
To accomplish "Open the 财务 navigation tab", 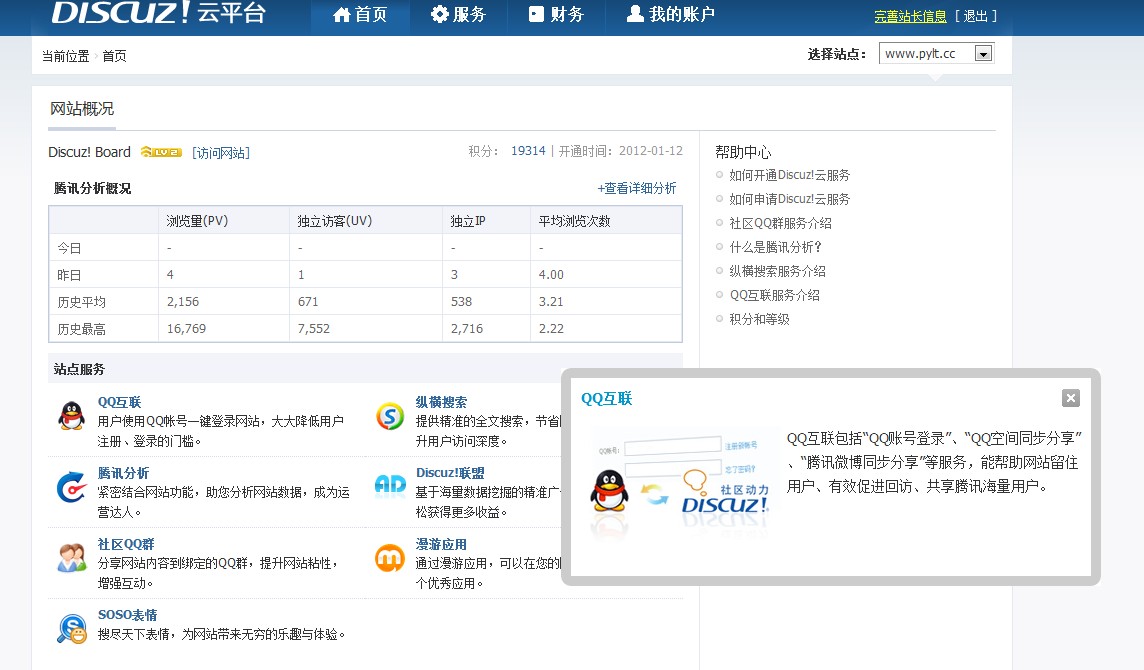I will [x=556, y=15].
